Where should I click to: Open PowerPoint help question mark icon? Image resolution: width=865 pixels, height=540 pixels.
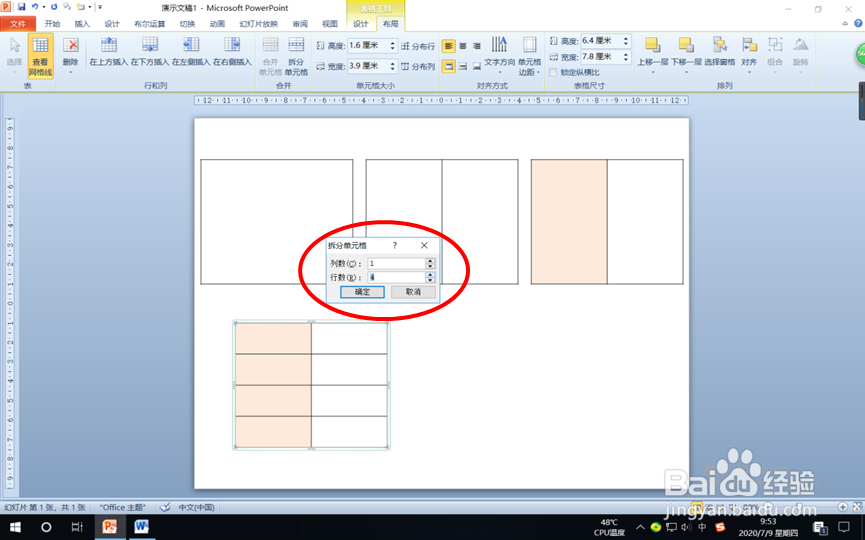click(x=858, y=23)
